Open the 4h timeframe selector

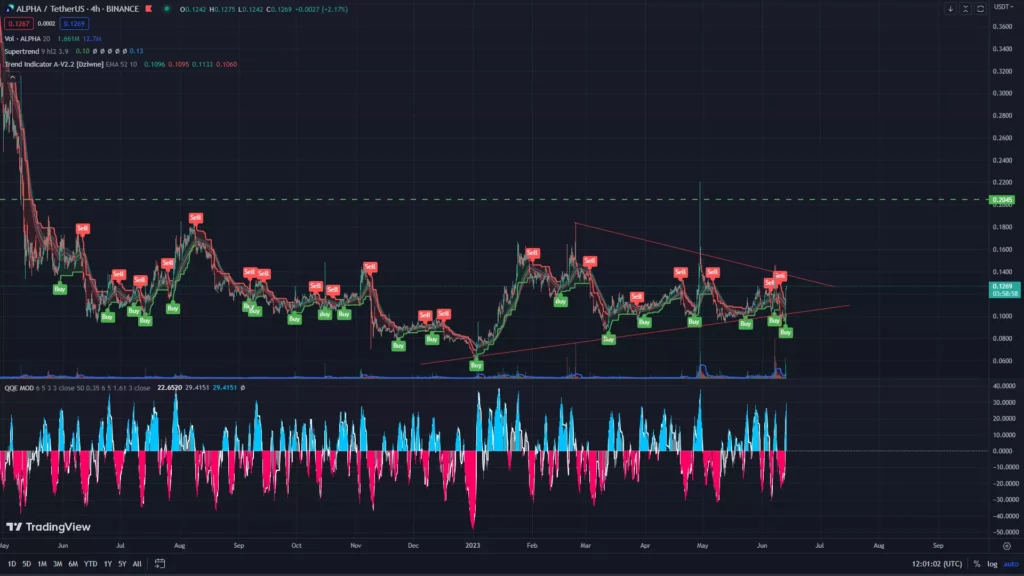pyautogui.click(x=95, y=9)
